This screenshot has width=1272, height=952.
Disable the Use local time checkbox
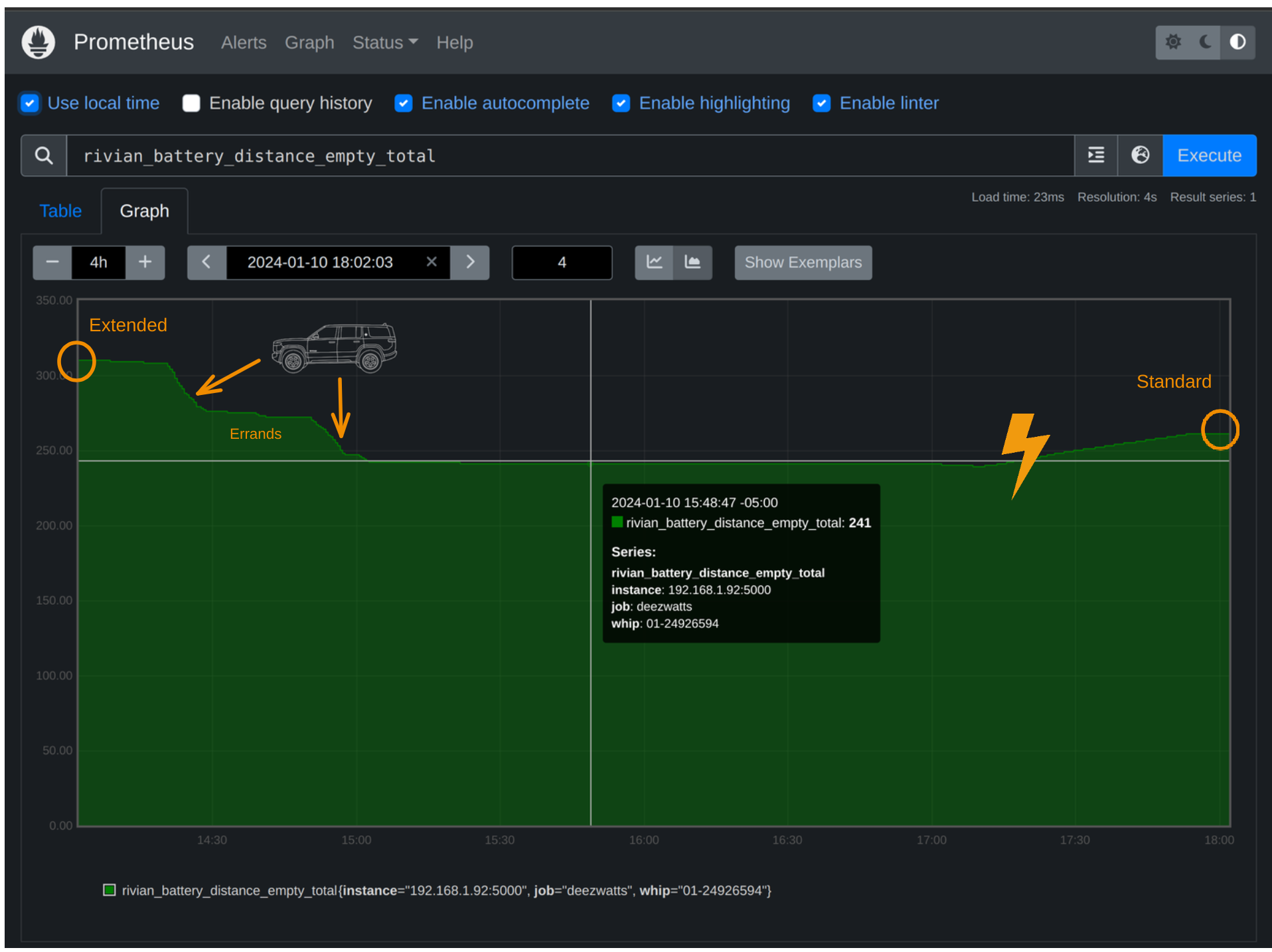point(30,104)
